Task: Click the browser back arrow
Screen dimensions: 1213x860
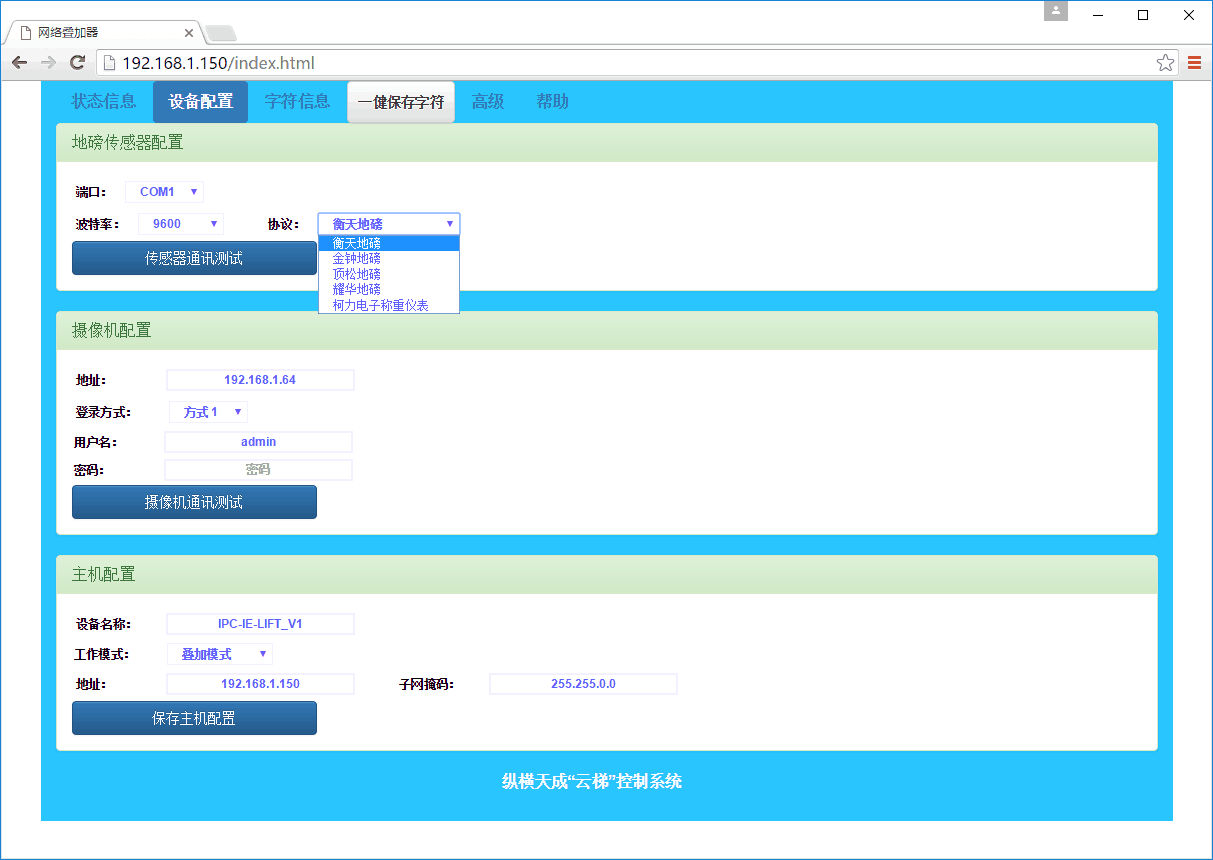Action: 19,63
